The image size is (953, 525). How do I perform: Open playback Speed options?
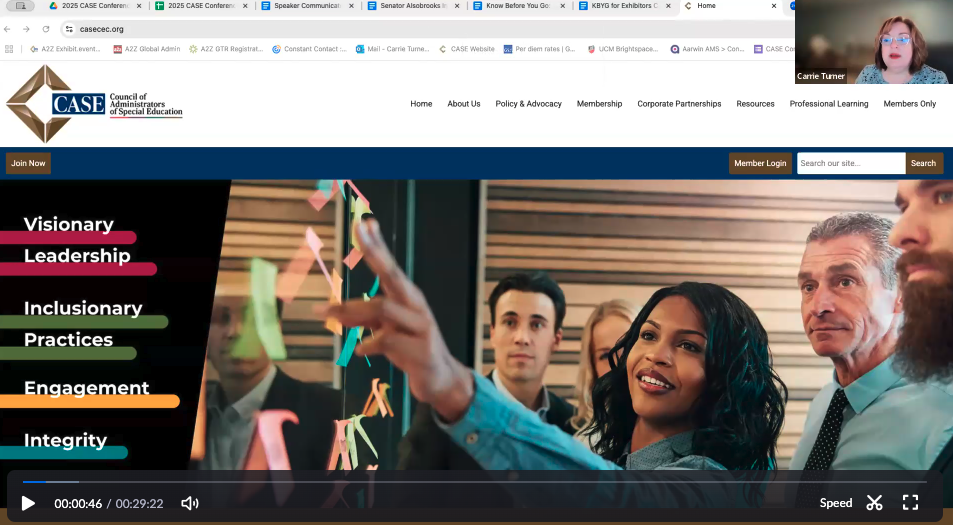point(835,503)
